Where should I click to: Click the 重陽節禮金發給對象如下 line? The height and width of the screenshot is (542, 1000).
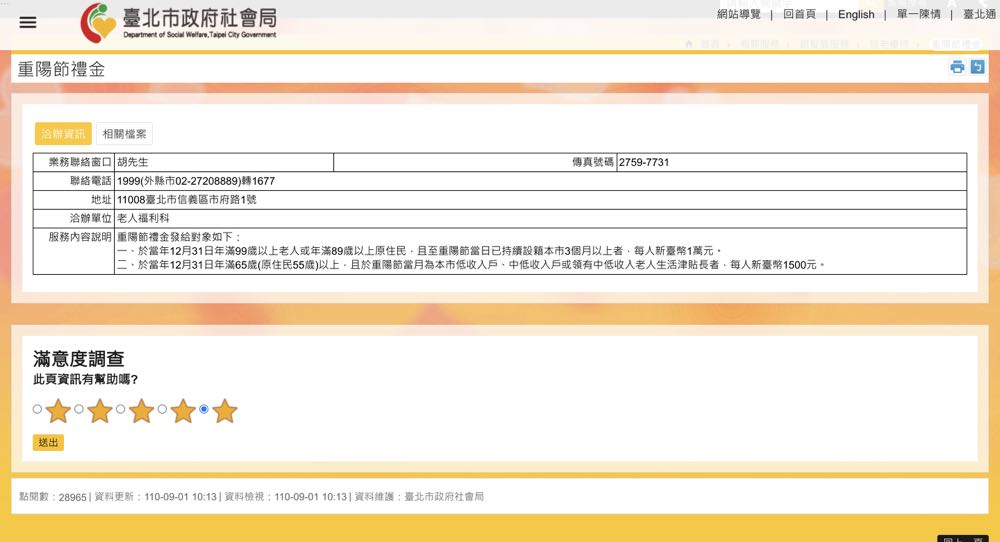(x=179, y=237)
